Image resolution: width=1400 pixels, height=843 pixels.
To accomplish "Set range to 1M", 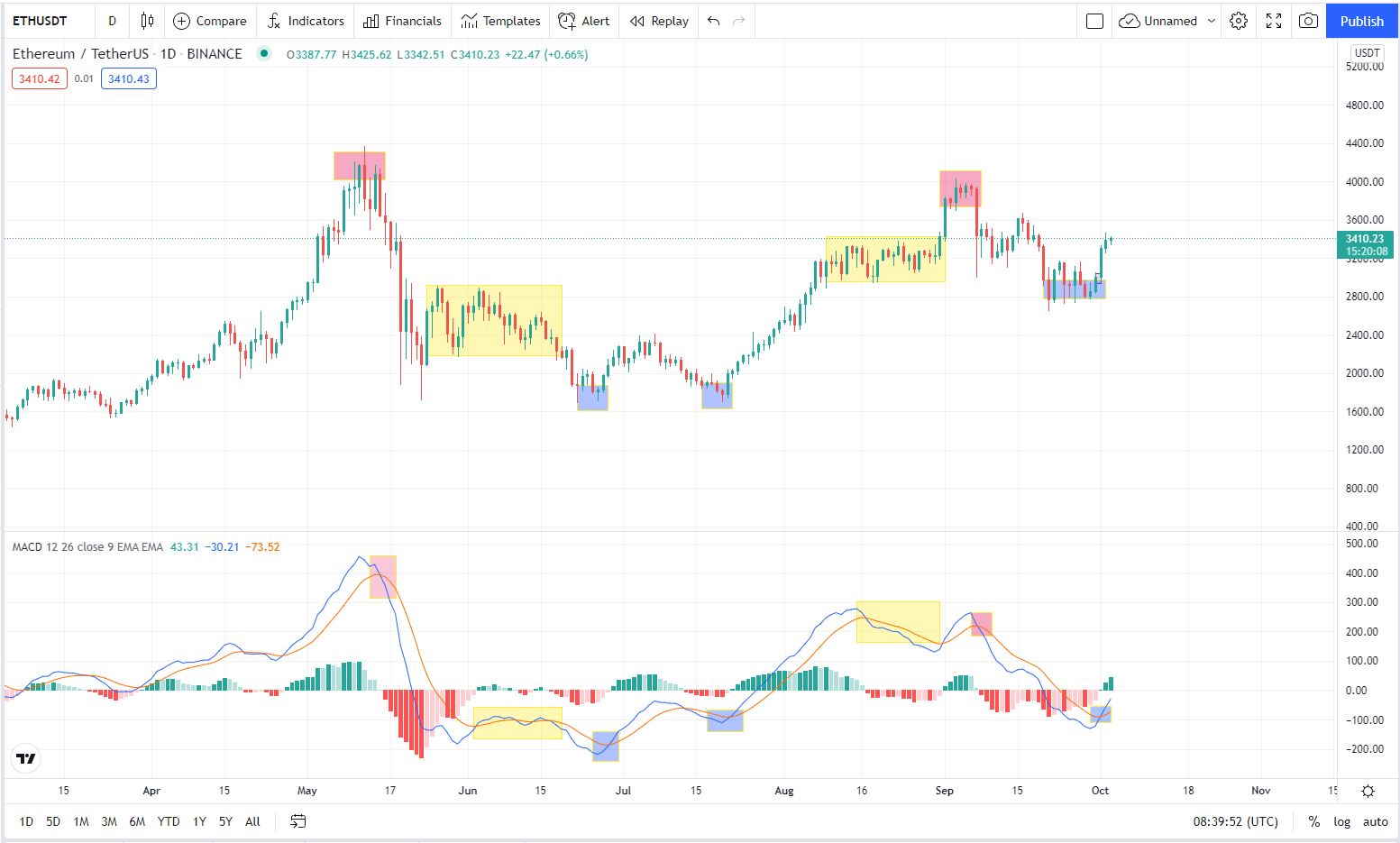I will tap(81, 821).
